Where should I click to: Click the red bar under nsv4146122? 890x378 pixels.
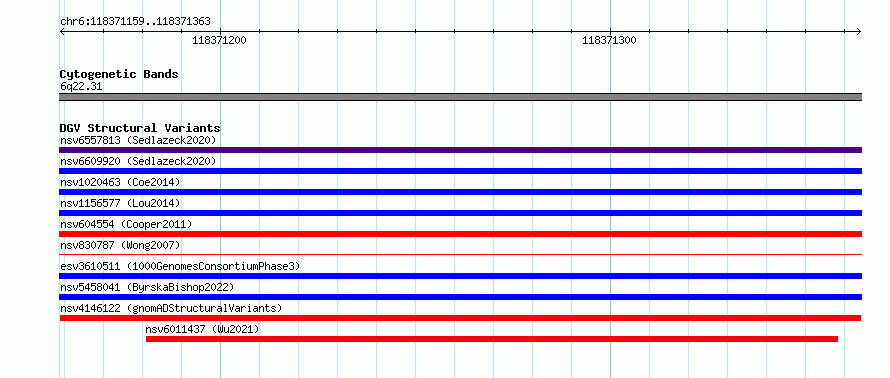(460, 318)
